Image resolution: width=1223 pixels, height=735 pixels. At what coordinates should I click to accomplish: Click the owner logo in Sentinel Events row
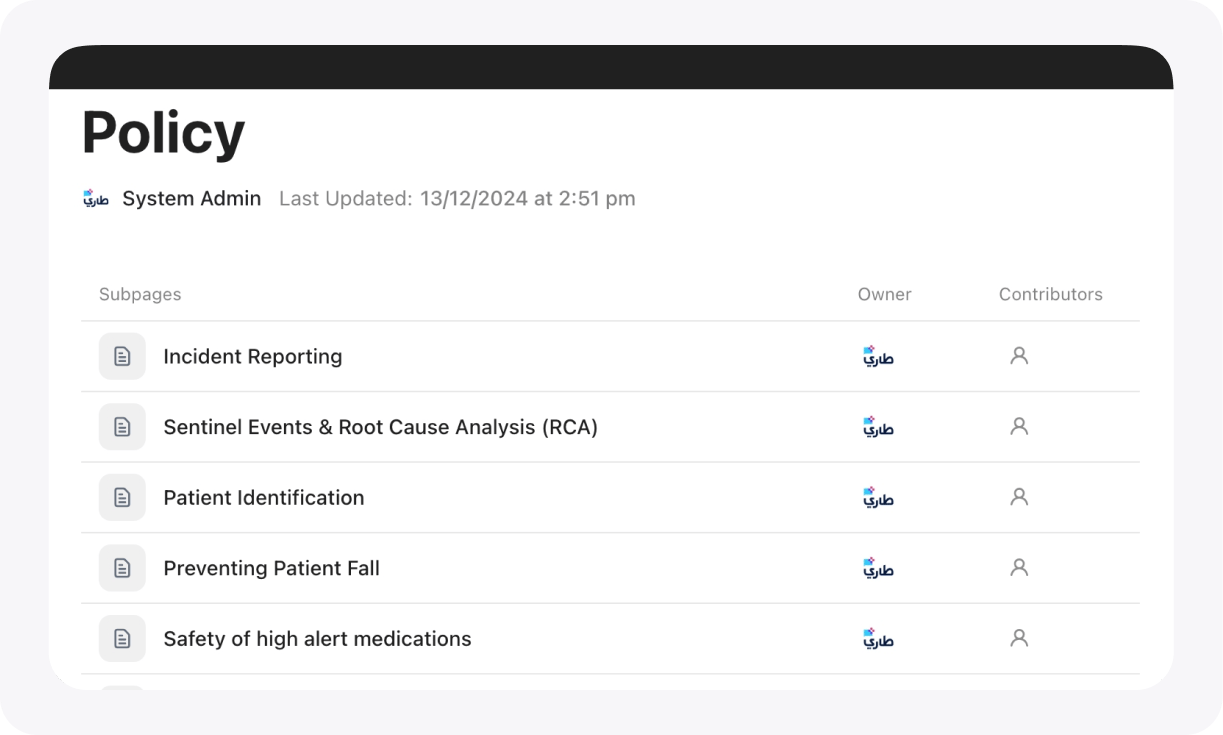point(878,426)
